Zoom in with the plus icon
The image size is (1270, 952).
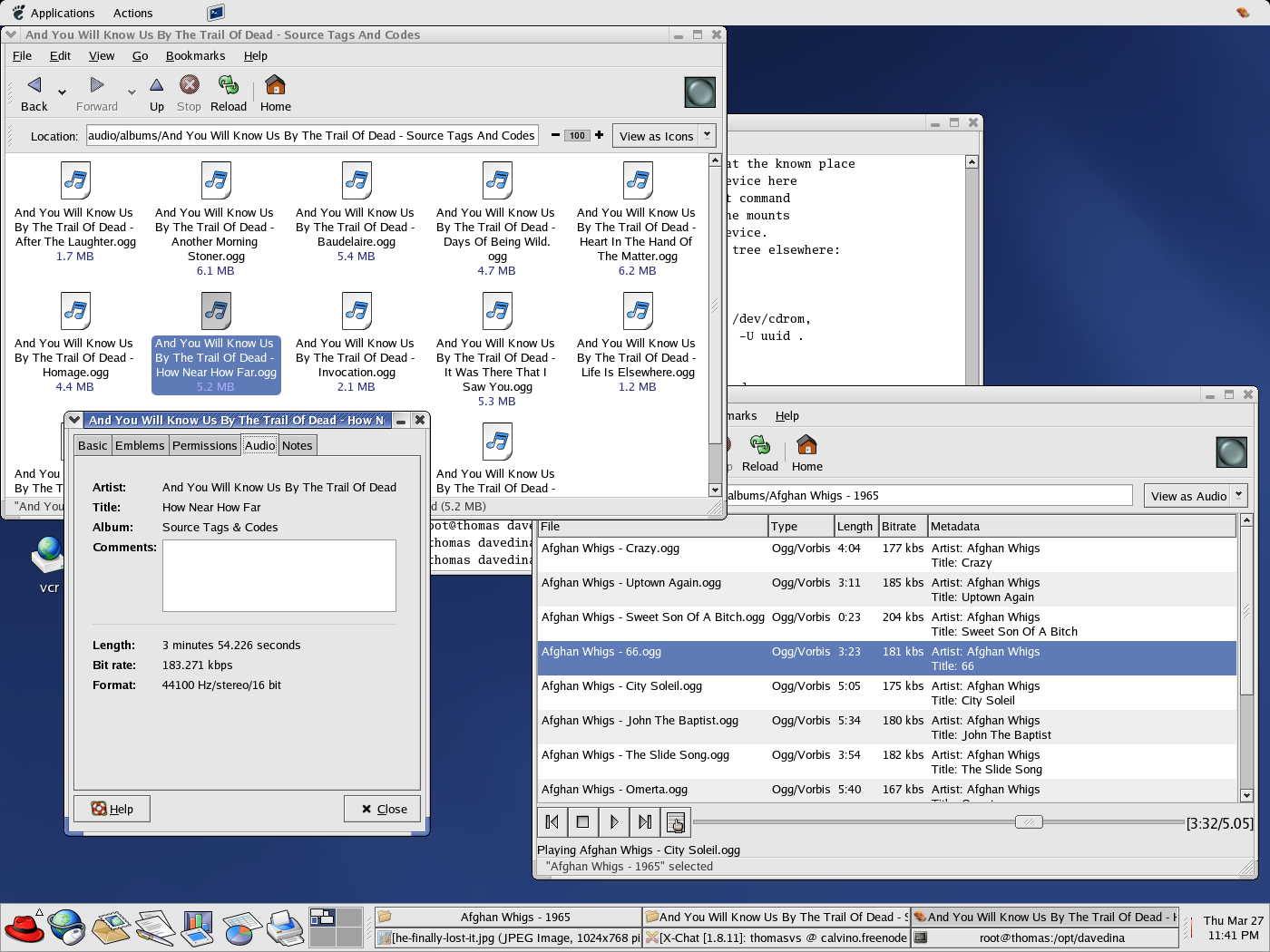tap(599, 135)
